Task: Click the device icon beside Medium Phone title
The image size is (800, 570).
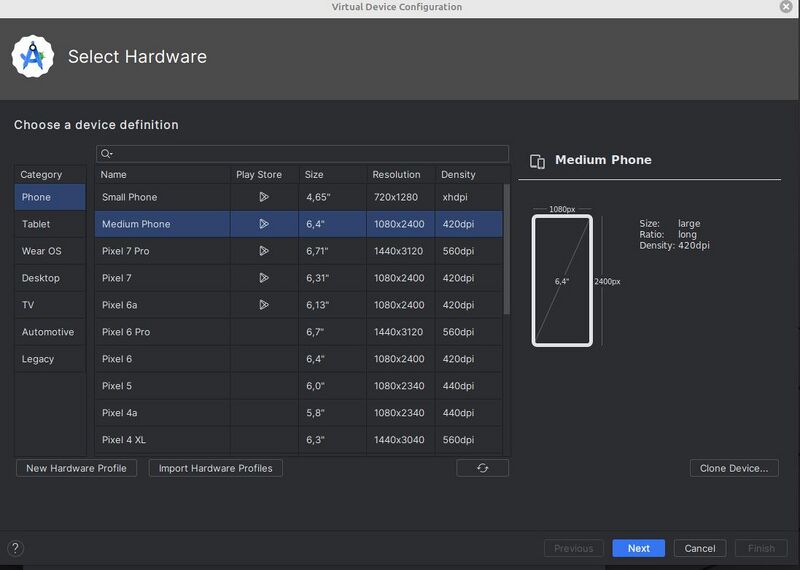Action: 537,161
